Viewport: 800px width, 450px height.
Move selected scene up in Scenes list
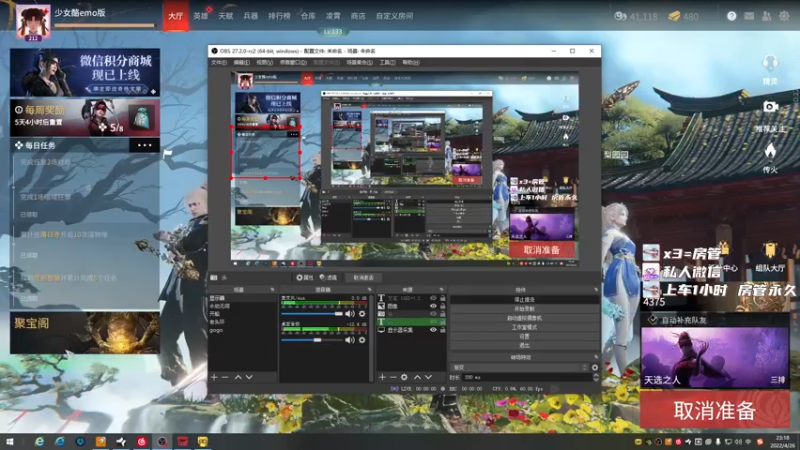click(x=238, y=377)
